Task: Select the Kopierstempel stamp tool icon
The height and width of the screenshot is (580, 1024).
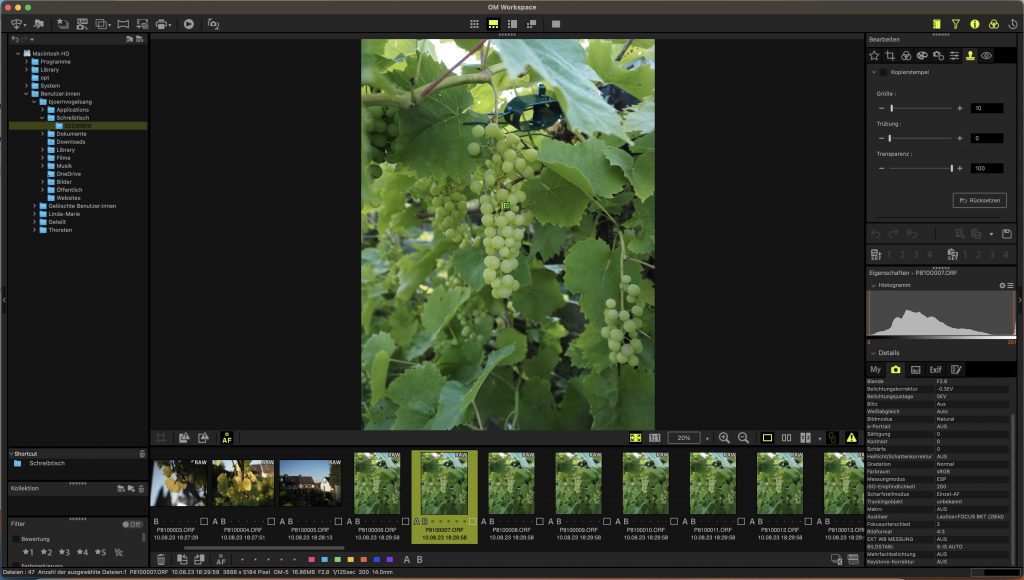Action: (x=970, y=56)
